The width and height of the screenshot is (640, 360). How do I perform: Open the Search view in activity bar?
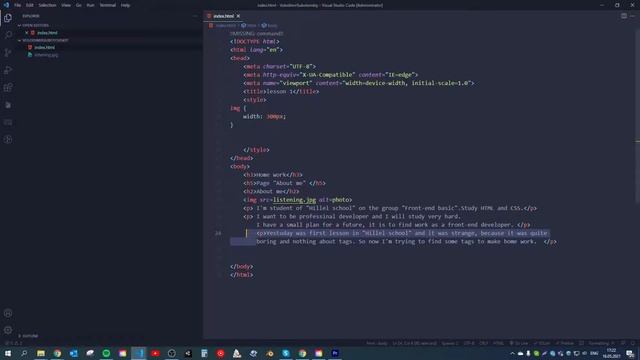point(8,35)
